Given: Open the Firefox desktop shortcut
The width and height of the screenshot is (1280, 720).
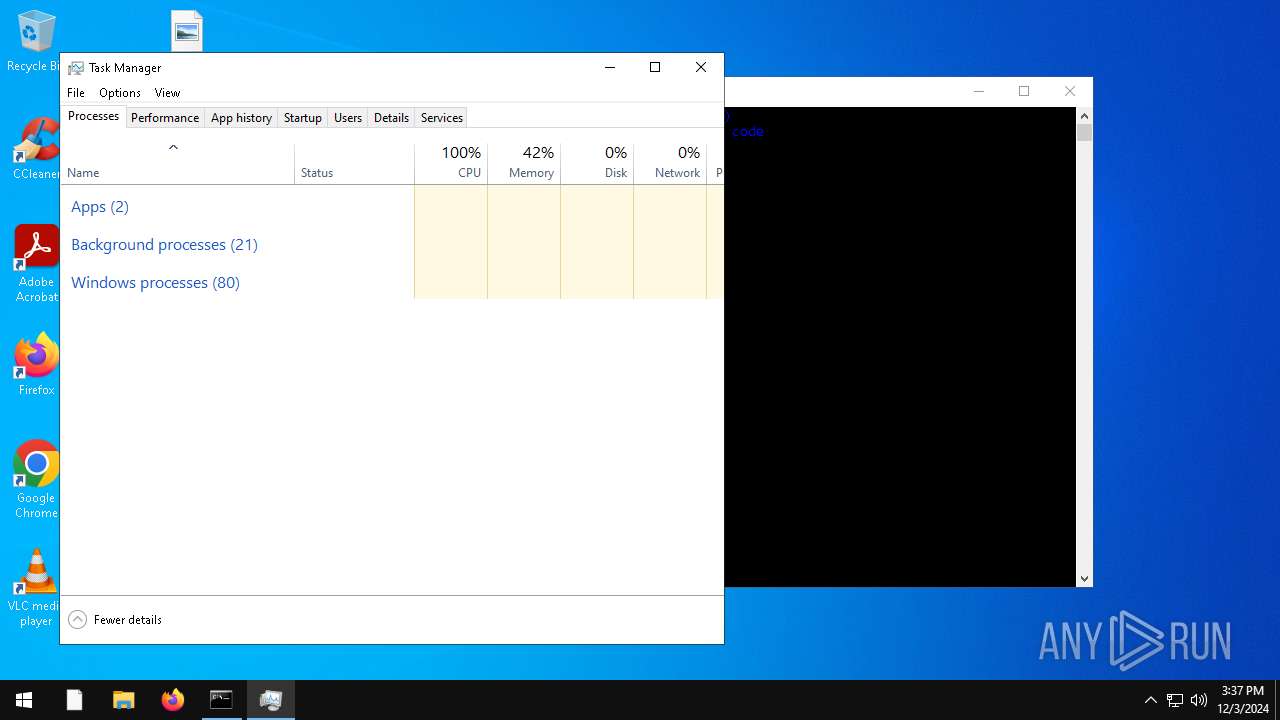Looking at the screenshot, I should tap(36, 364).
